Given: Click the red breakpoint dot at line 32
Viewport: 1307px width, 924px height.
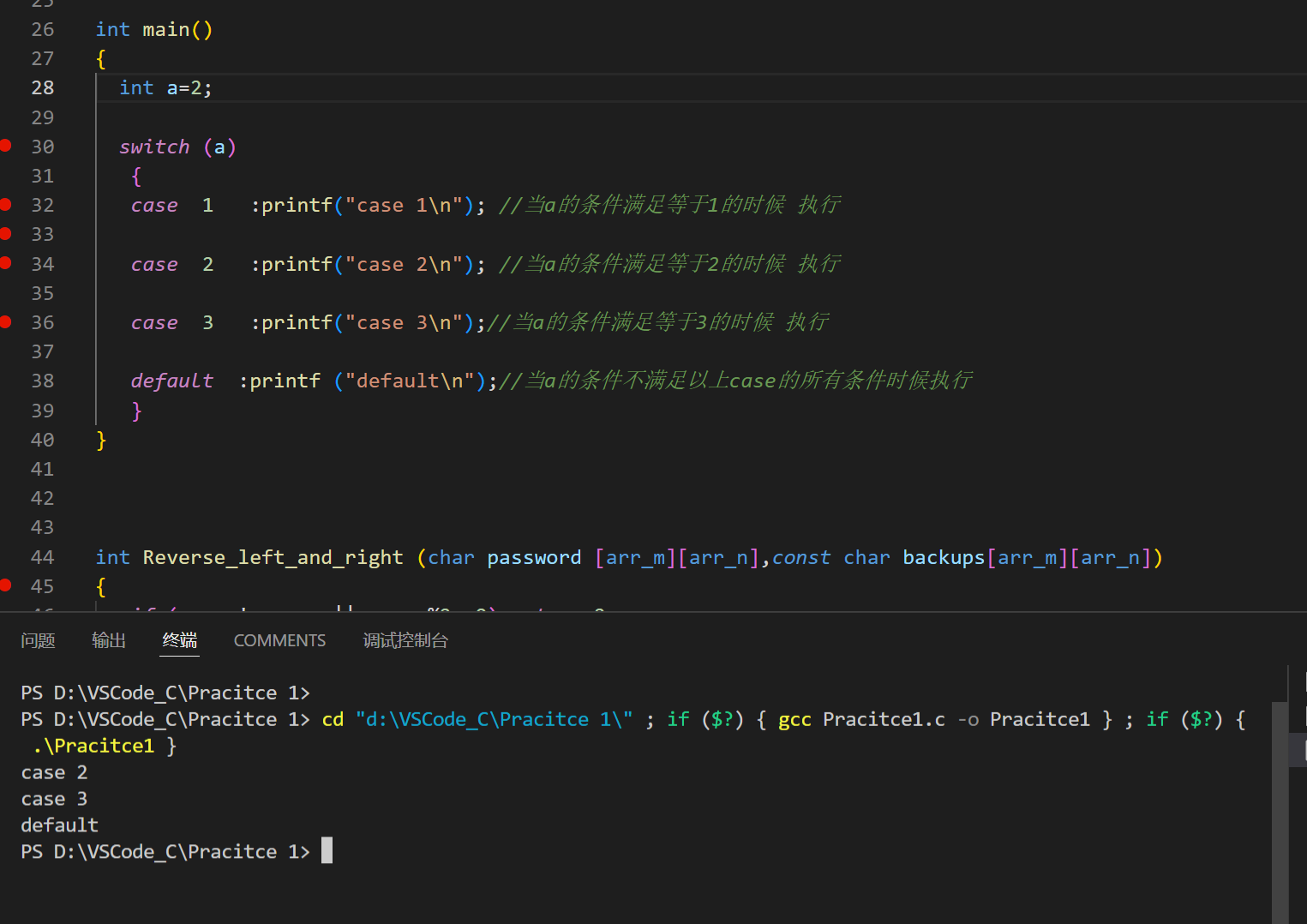Looking at the screenshot, I should [x=6, y=204].
